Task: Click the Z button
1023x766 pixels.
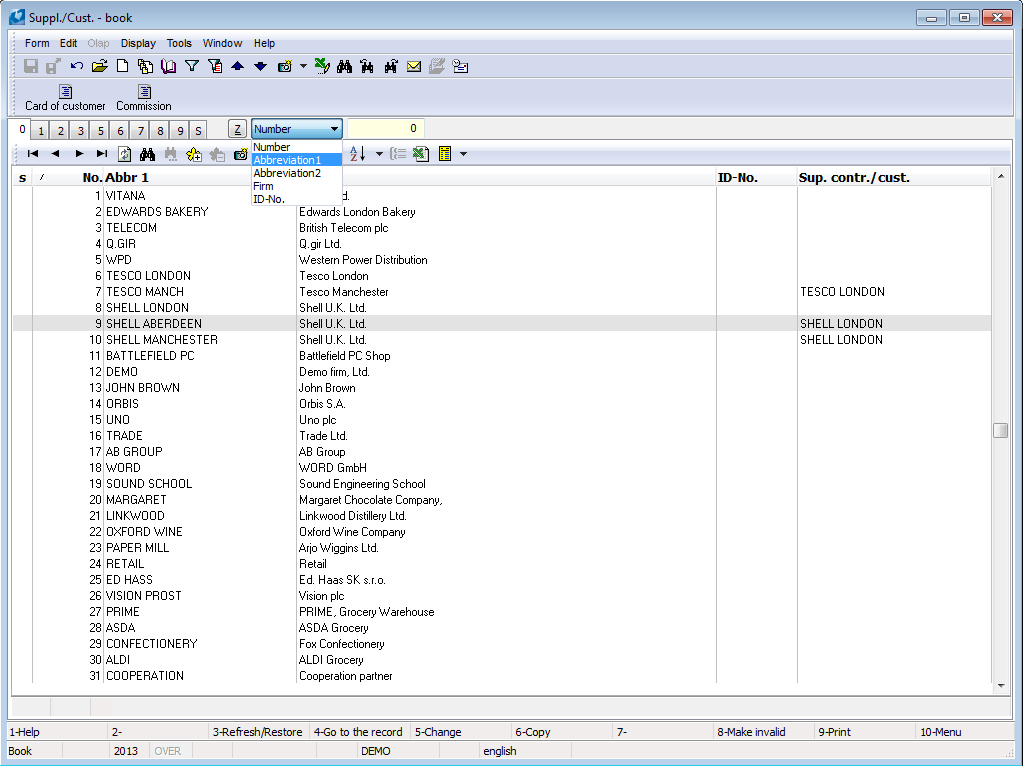Action: (237, 129)
